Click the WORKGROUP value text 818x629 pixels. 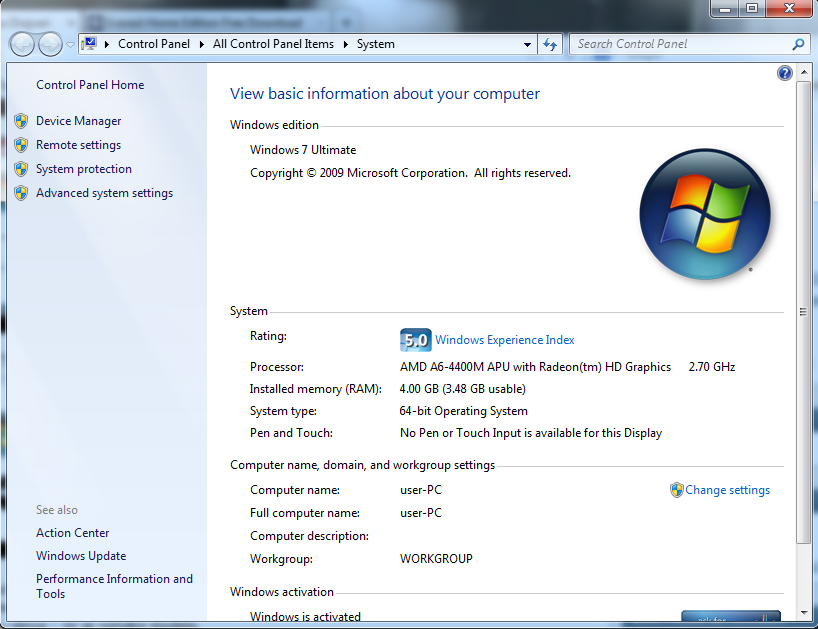pos(436,559)
